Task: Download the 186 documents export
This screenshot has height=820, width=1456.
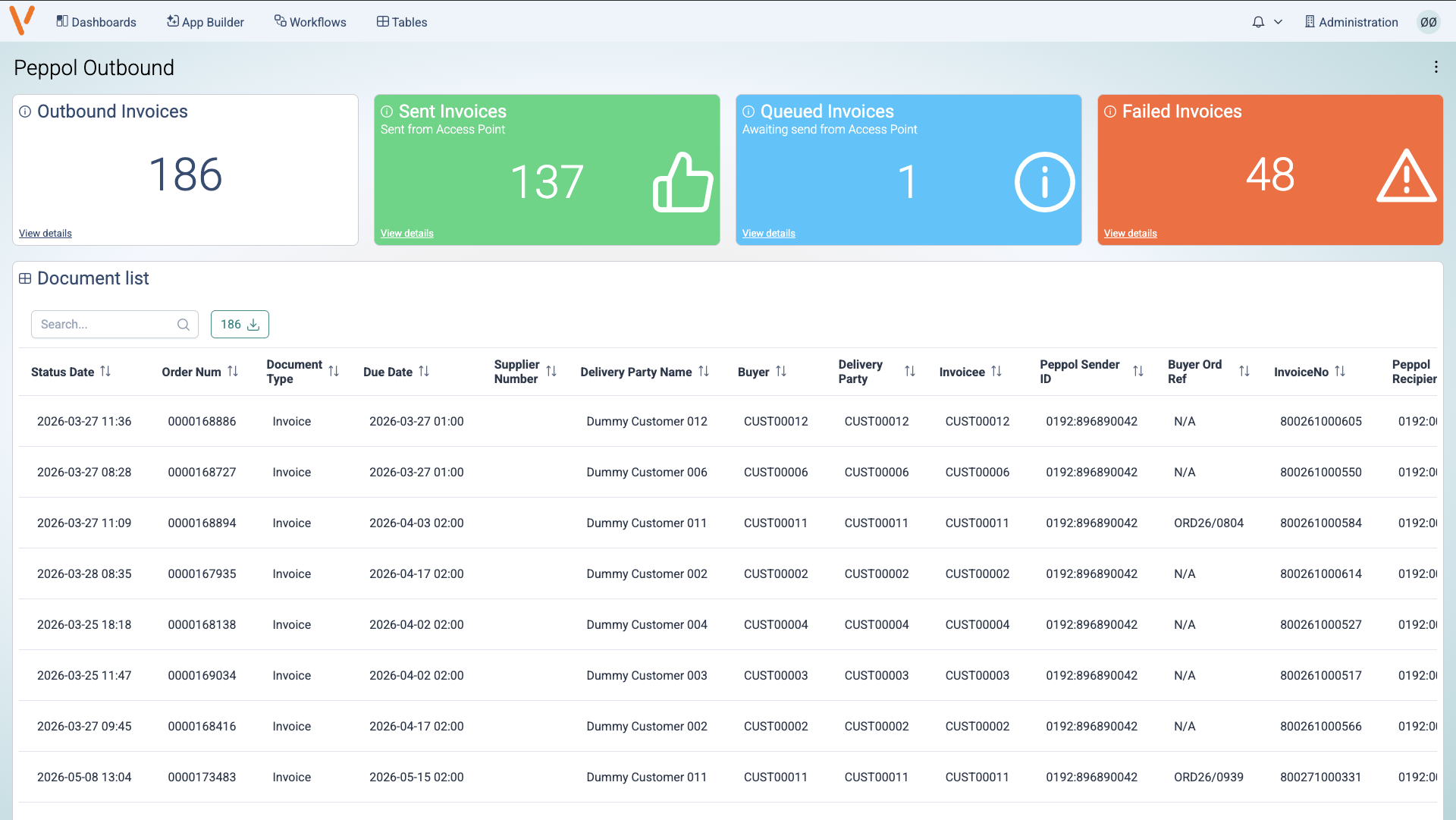Action: (x=240, y=325)
